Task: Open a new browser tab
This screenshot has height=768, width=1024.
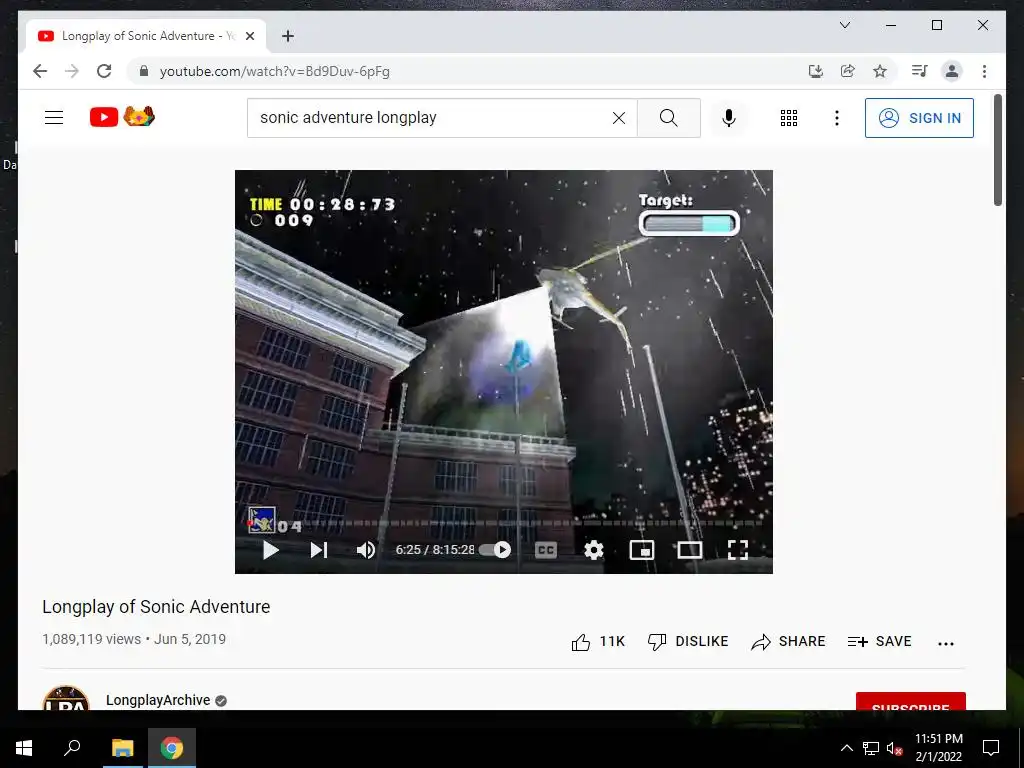Action: coord(287,36)
